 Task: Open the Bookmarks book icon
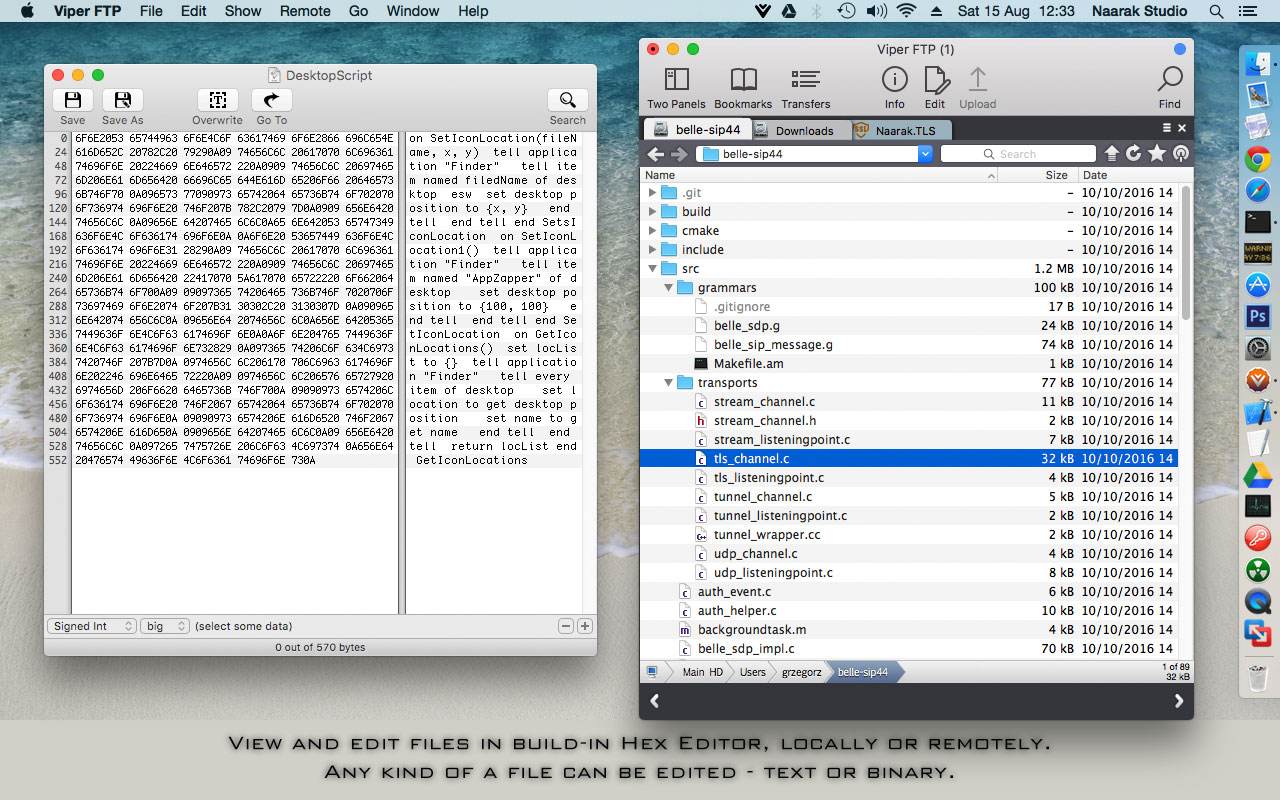click(x=743, y=80)
